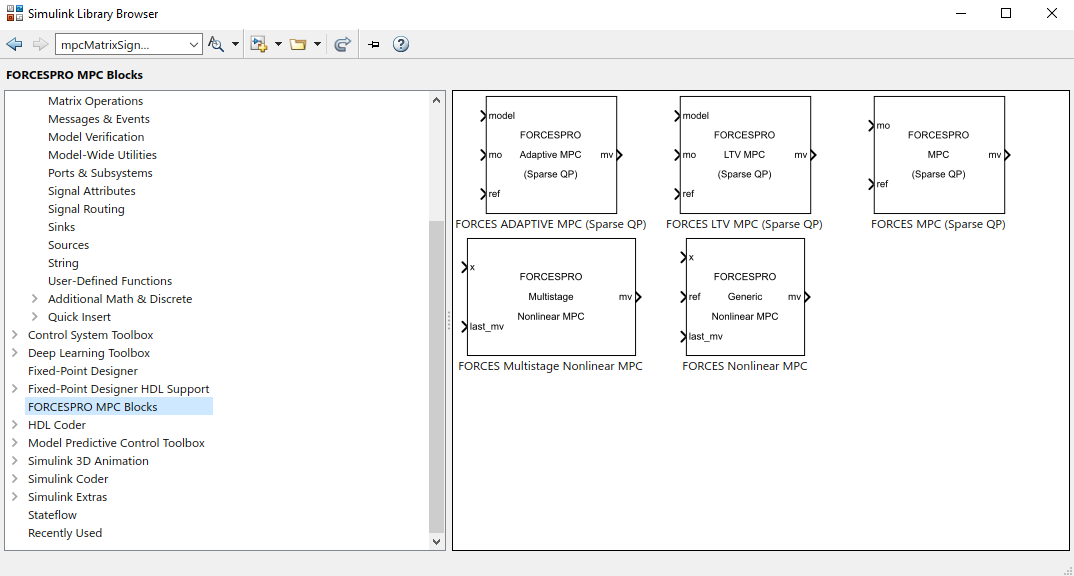Select the FORCES LTV MPC block
Screen dimensions: 1074x576
pyautogui.click(x=744, y=155)
